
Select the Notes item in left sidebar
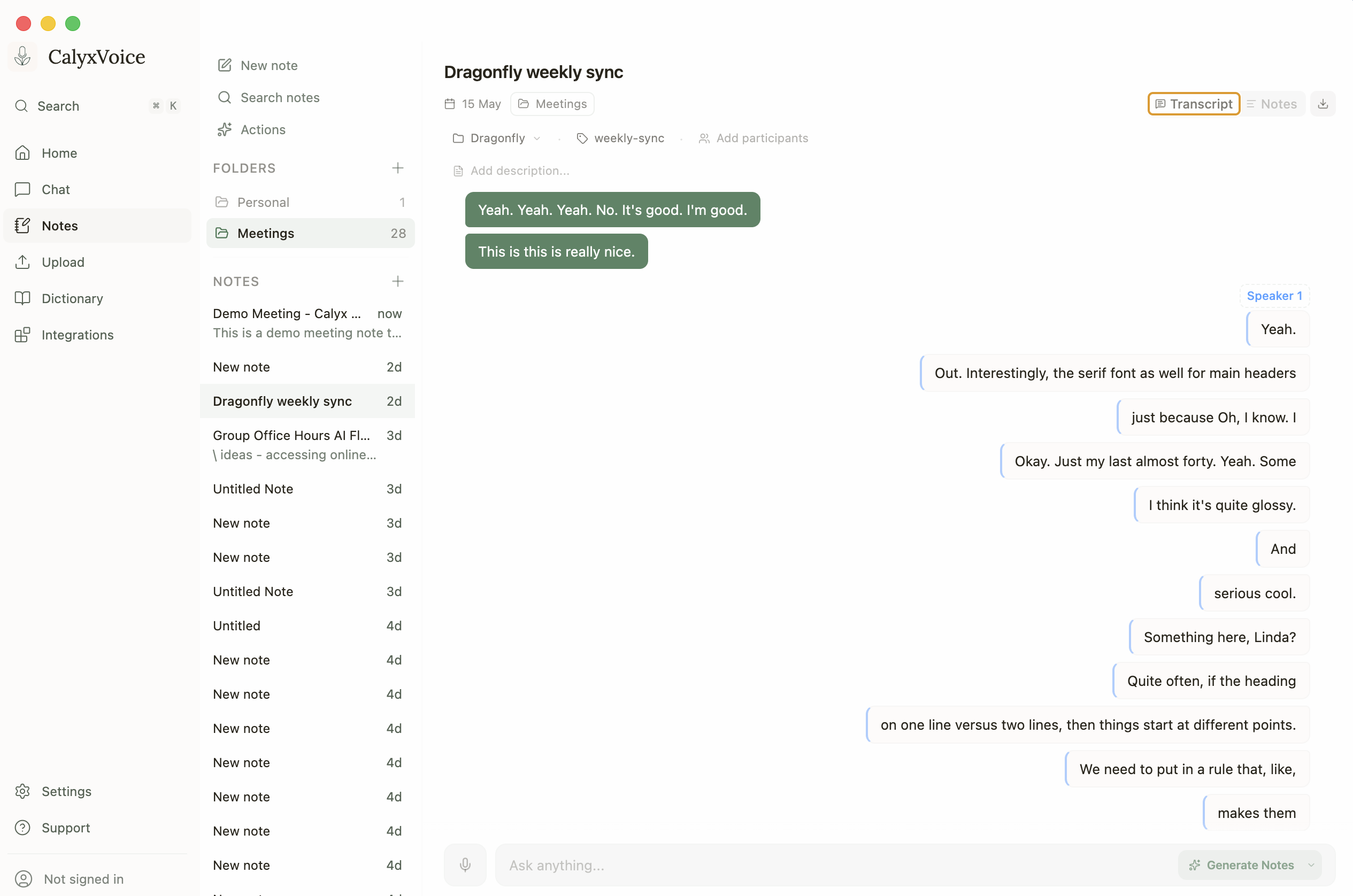97,226
